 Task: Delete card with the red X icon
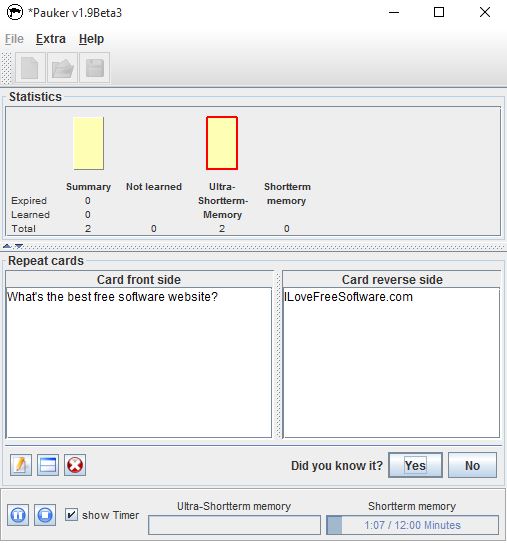75,465
